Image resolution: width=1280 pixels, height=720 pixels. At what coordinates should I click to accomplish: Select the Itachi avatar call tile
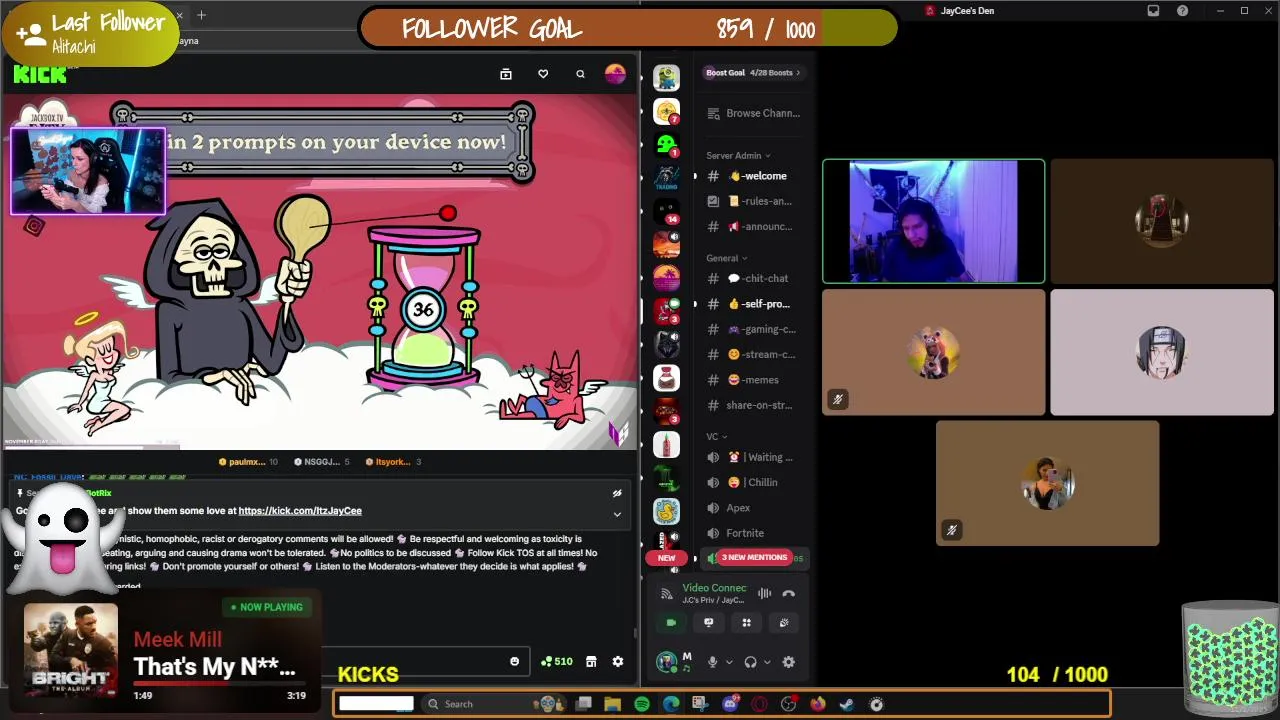(1162, 352)
